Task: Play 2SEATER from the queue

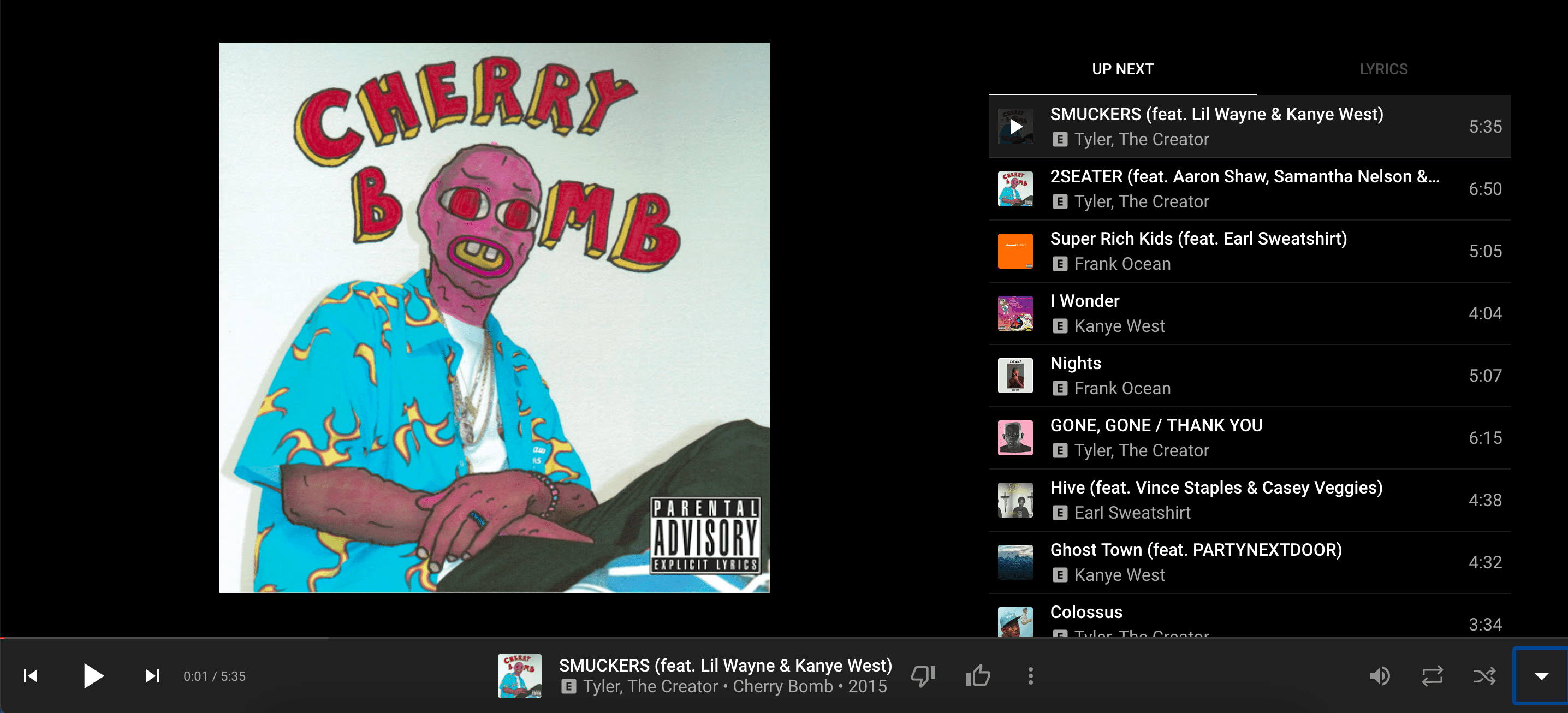Action: [1250, 189]
